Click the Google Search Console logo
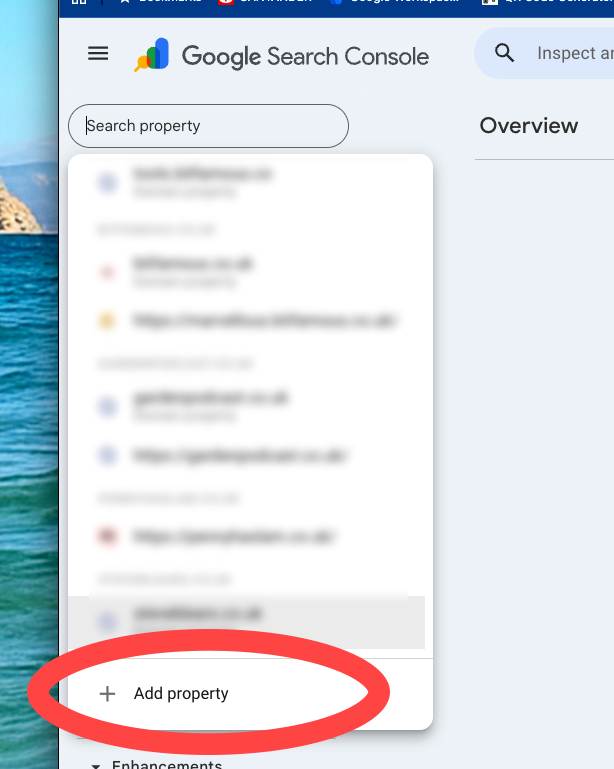 pos(281,55)
